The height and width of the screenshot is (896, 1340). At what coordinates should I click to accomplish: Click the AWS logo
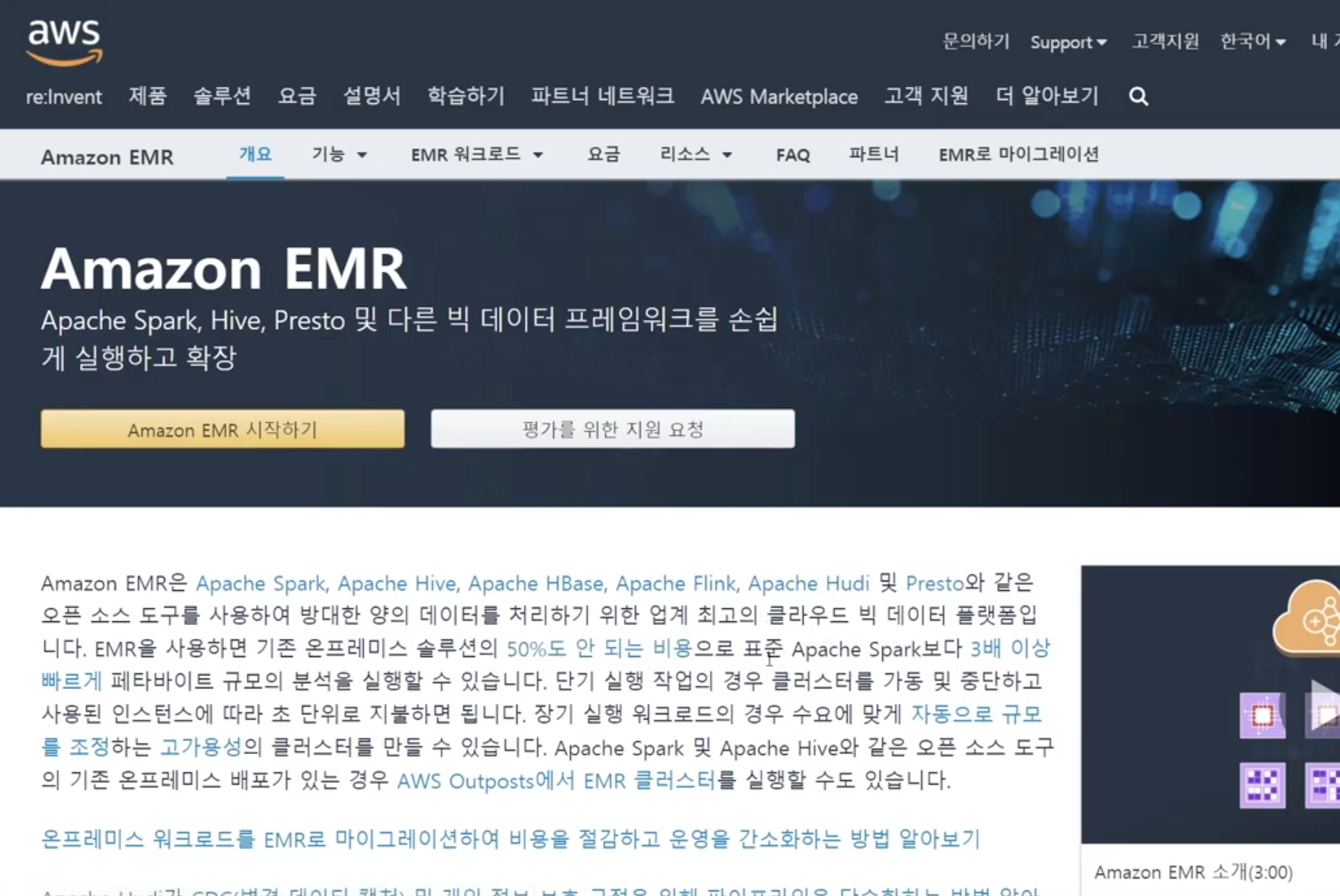click(64, 42)
